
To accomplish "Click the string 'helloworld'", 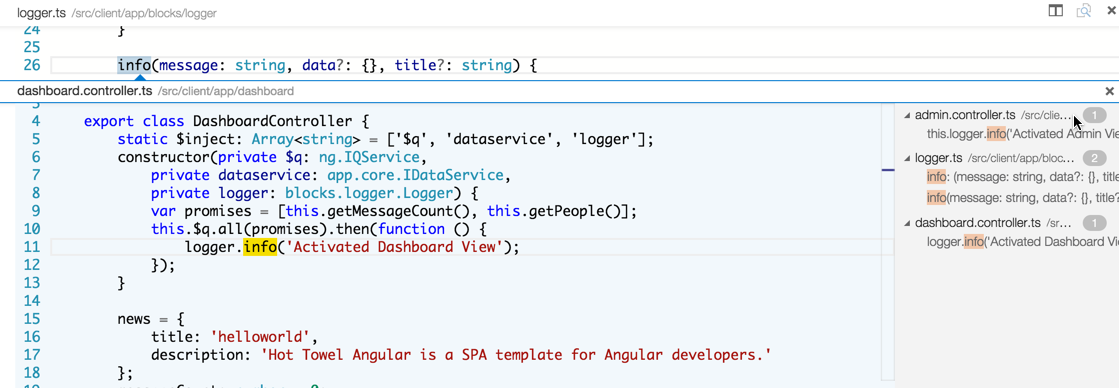I will pyautogui.click(x=260, y=337).
